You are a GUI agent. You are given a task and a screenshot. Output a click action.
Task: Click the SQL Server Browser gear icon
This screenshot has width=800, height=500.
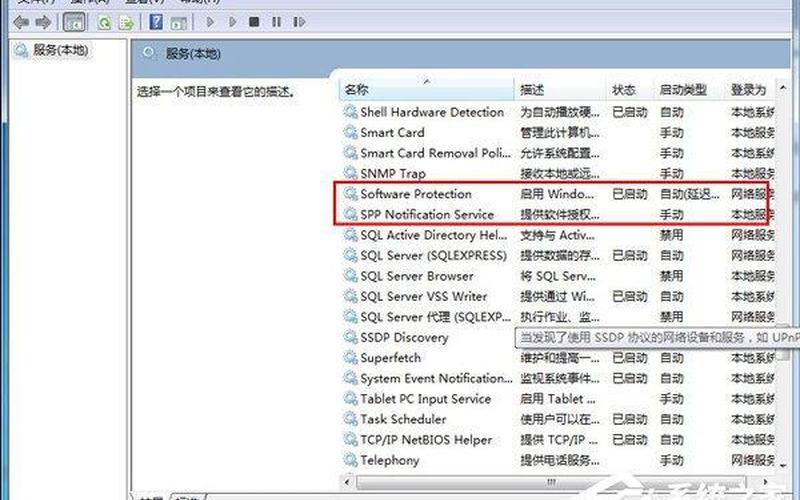tap(350, 276)
